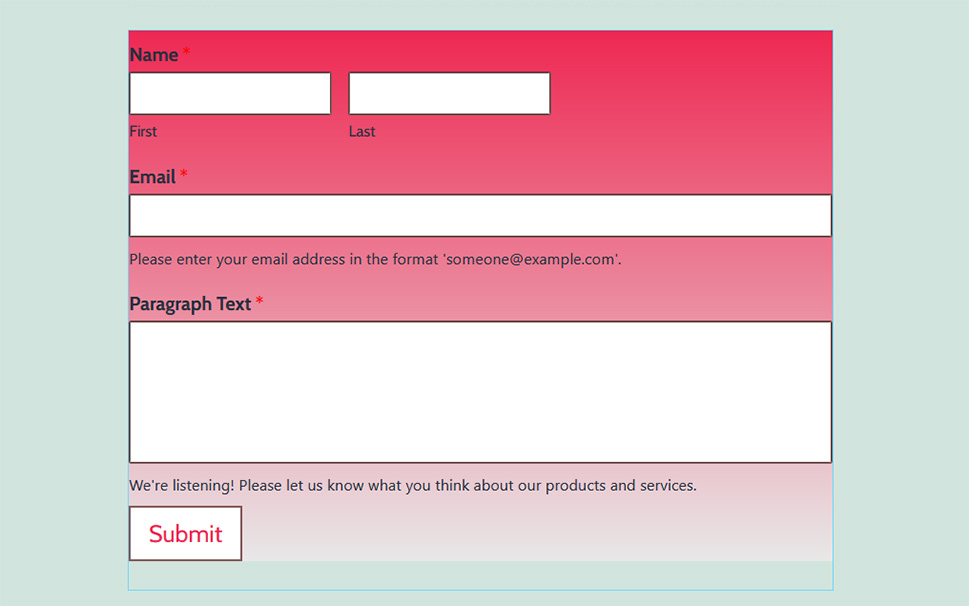Click the gap between First and Last fields
Screen dimensions: 969x606
(x=340, y=93)
